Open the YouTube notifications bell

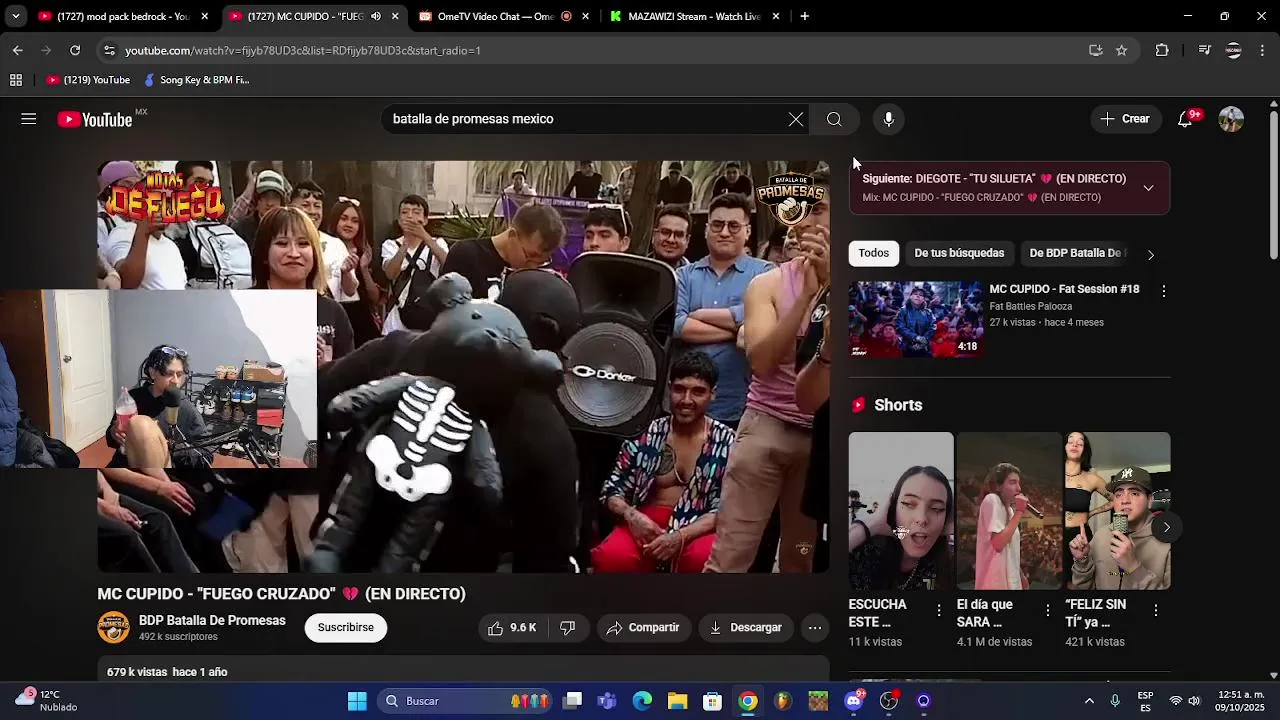[1185, 119]
